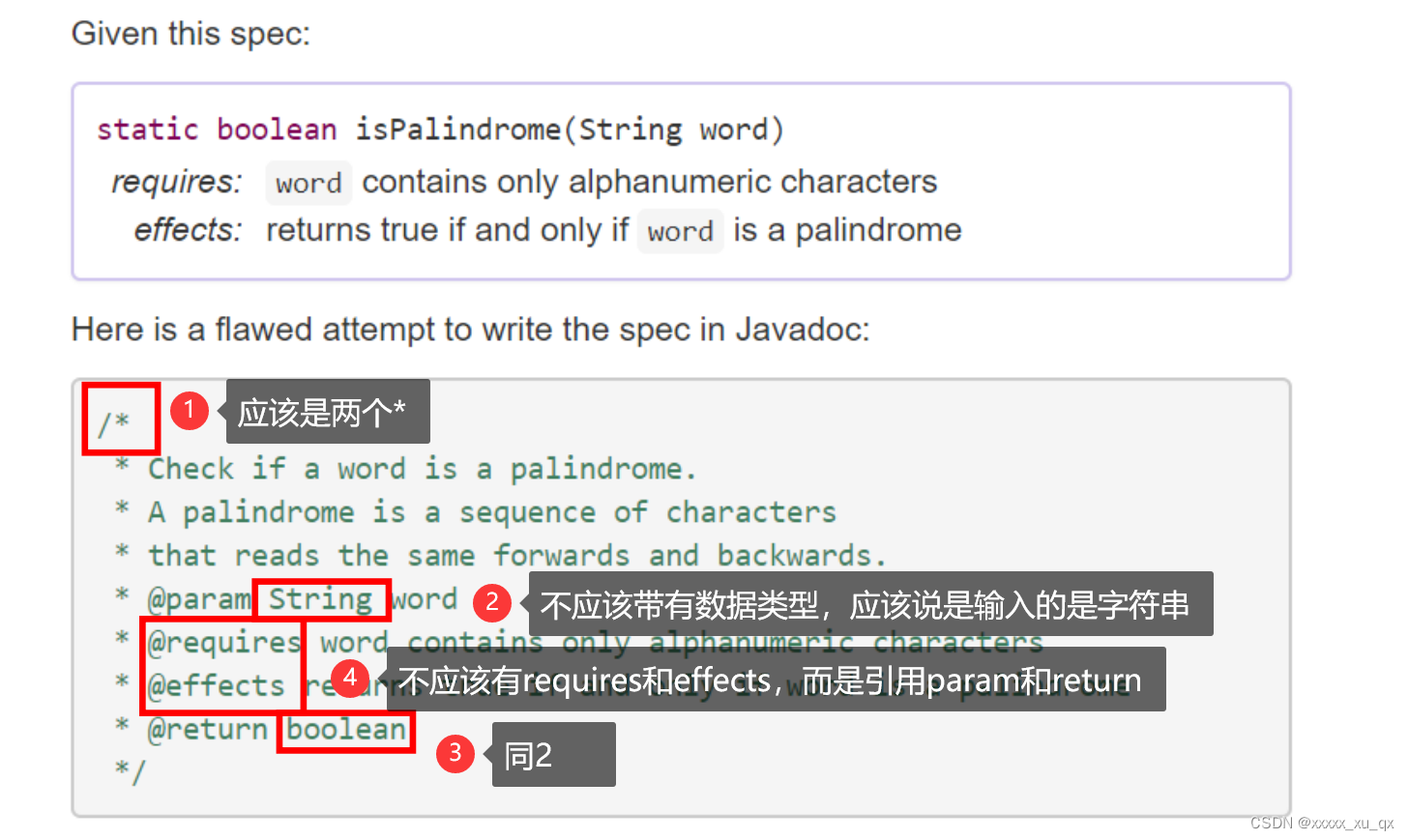Click 'that reads the same forwards and backwards.' line
The height and width of the screenshot is (840, 1409).
click(x=516, y=556)
